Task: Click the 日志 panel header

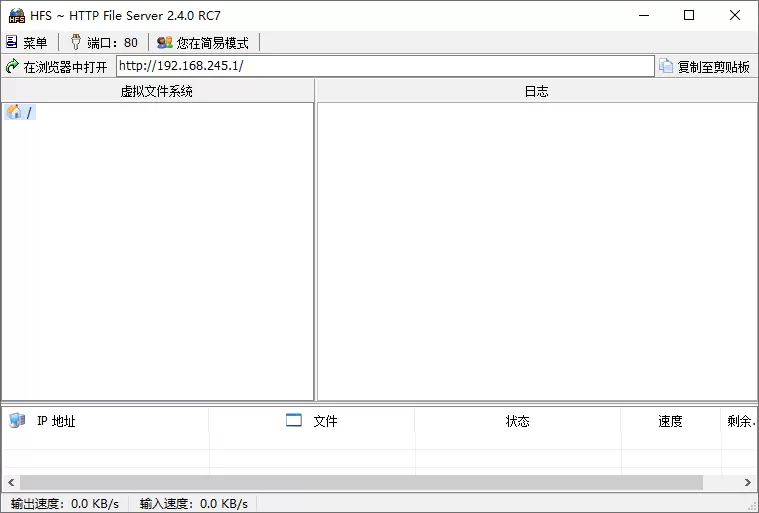Action: (x=537, y=91)
